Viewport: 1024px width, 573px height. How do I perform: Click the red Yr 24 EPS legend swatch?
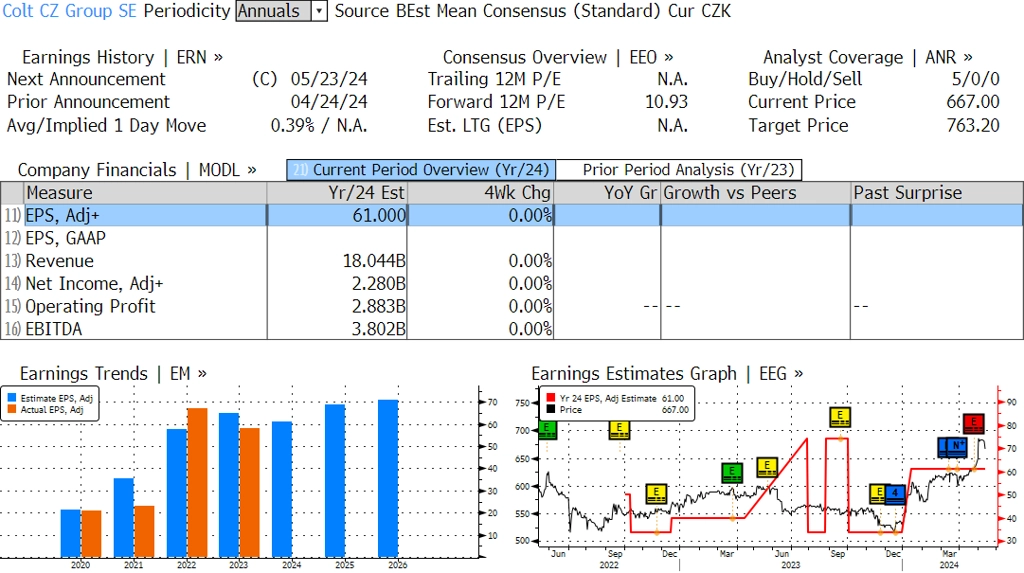[x=551, y=398]
